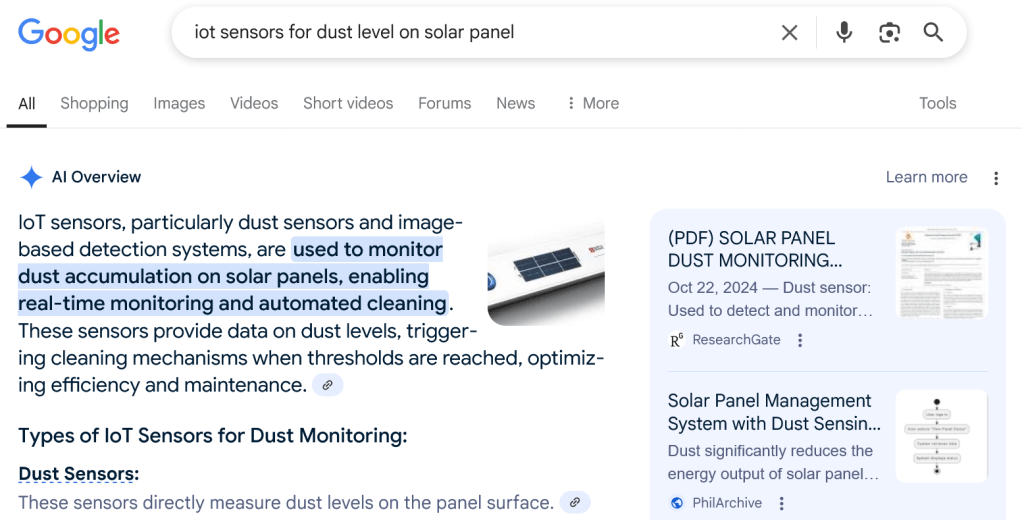1022x520 pixels.
Task: Click link icon after Dust Sensors description
Action: pyautogui.click(x=574, y=502)
